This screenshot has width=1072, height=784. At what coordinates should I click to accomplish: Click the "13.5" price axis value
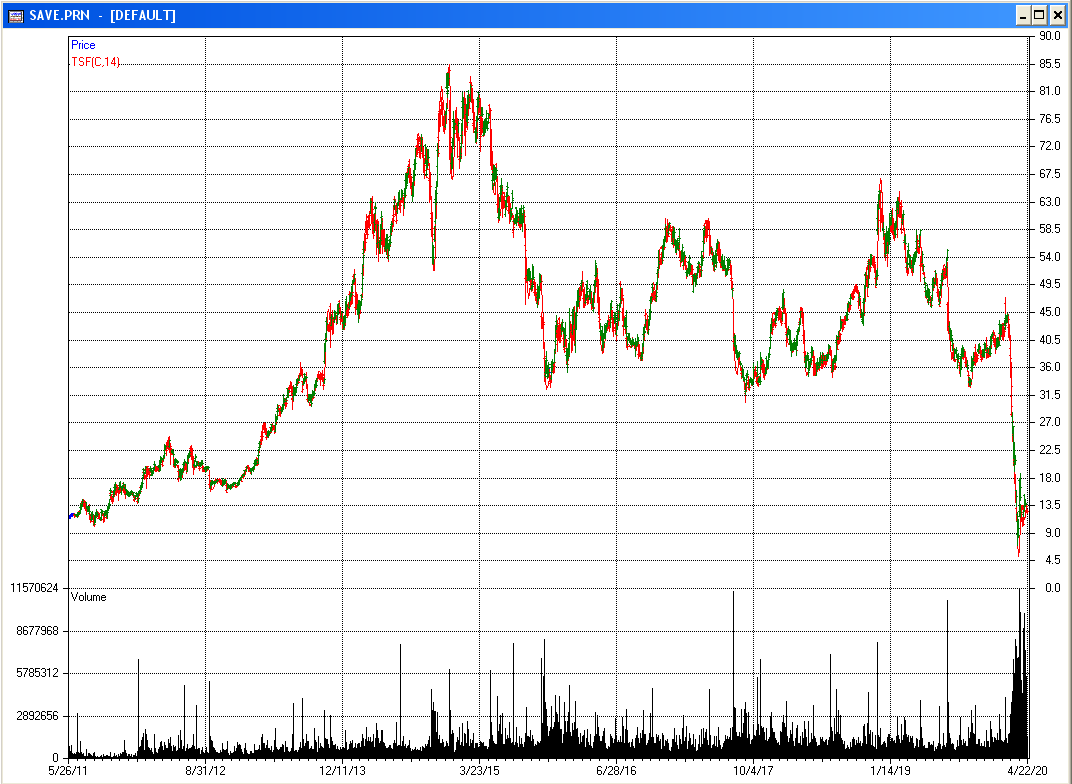tap(1049, 505)
